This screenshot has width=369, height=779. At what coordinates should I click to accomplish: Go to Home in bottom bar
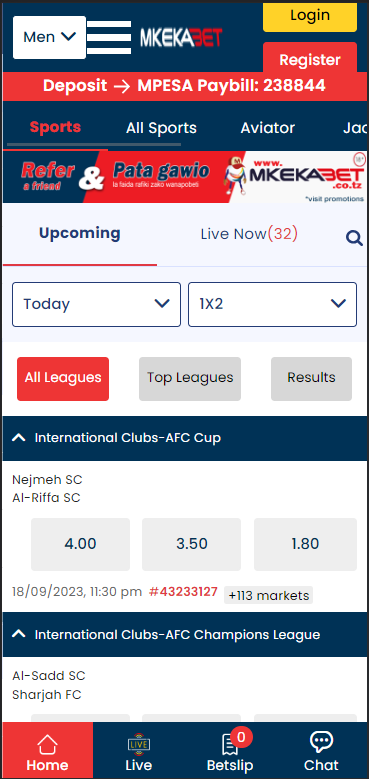tap(48, 750)
